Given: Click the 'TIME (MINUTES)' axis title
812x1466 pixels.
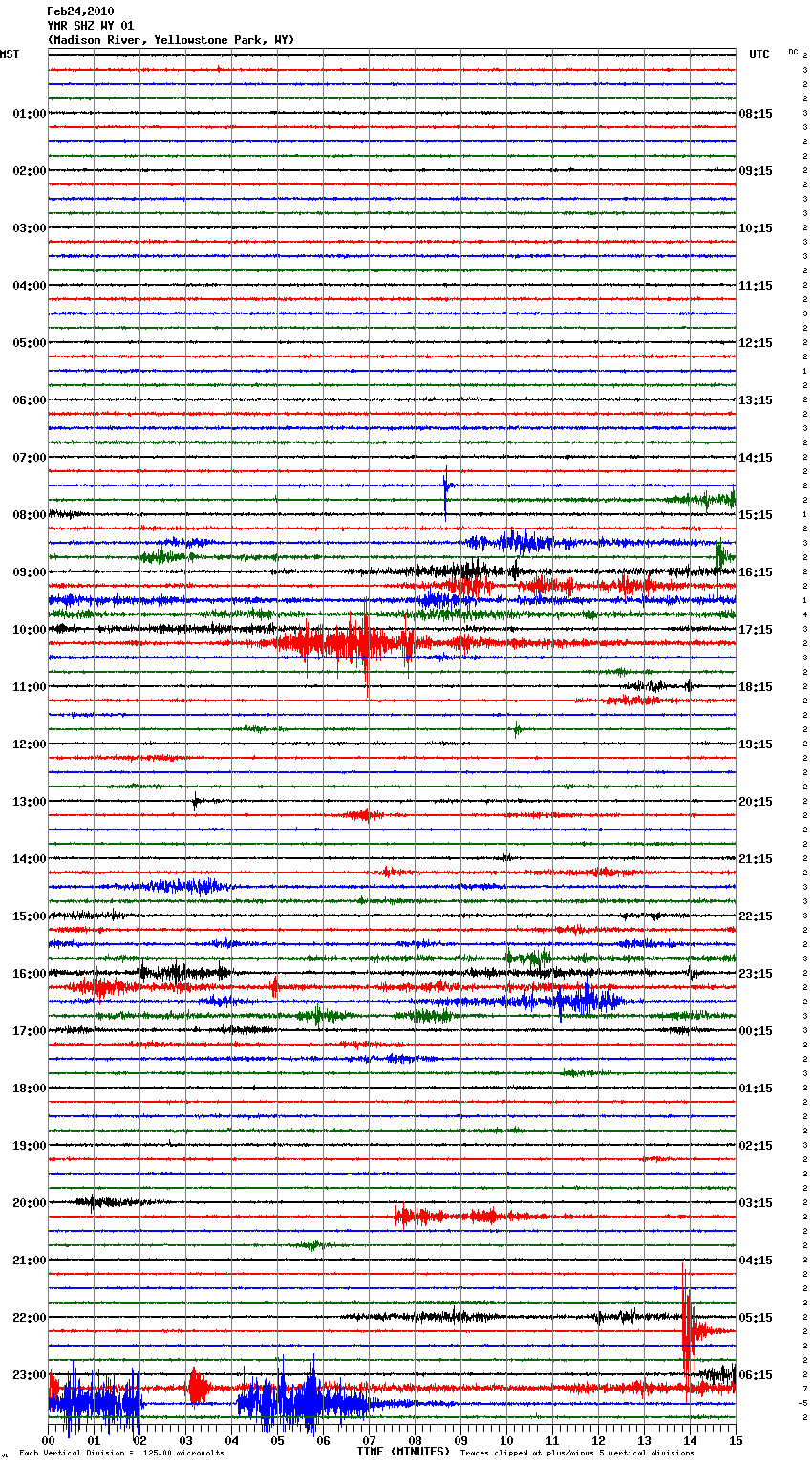Looking at the screenshot, I should pyautogui.click(x=403, y=1452).
